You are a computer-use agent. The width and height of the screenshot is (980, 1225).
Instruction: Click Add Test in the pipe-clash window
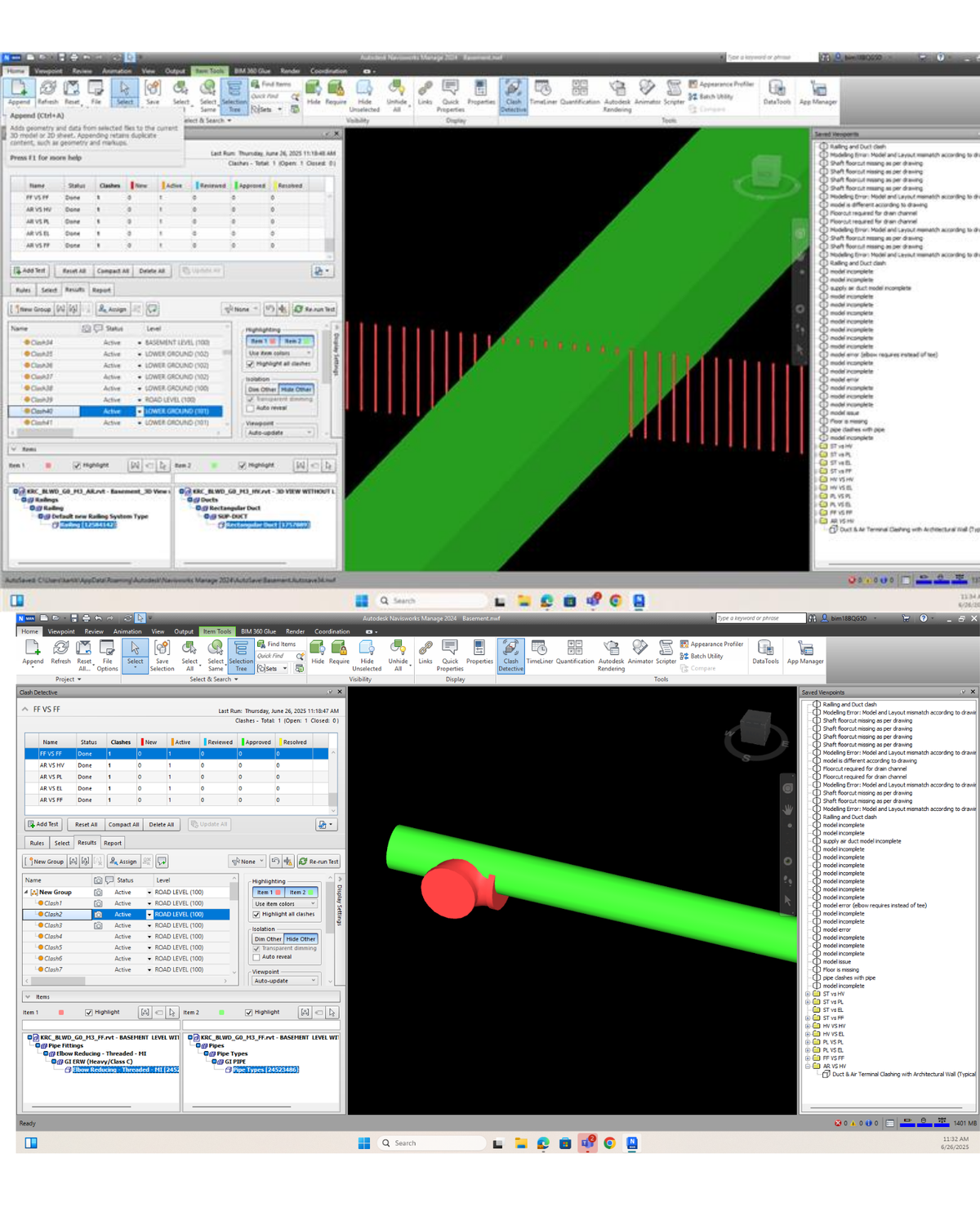point(43,825)
